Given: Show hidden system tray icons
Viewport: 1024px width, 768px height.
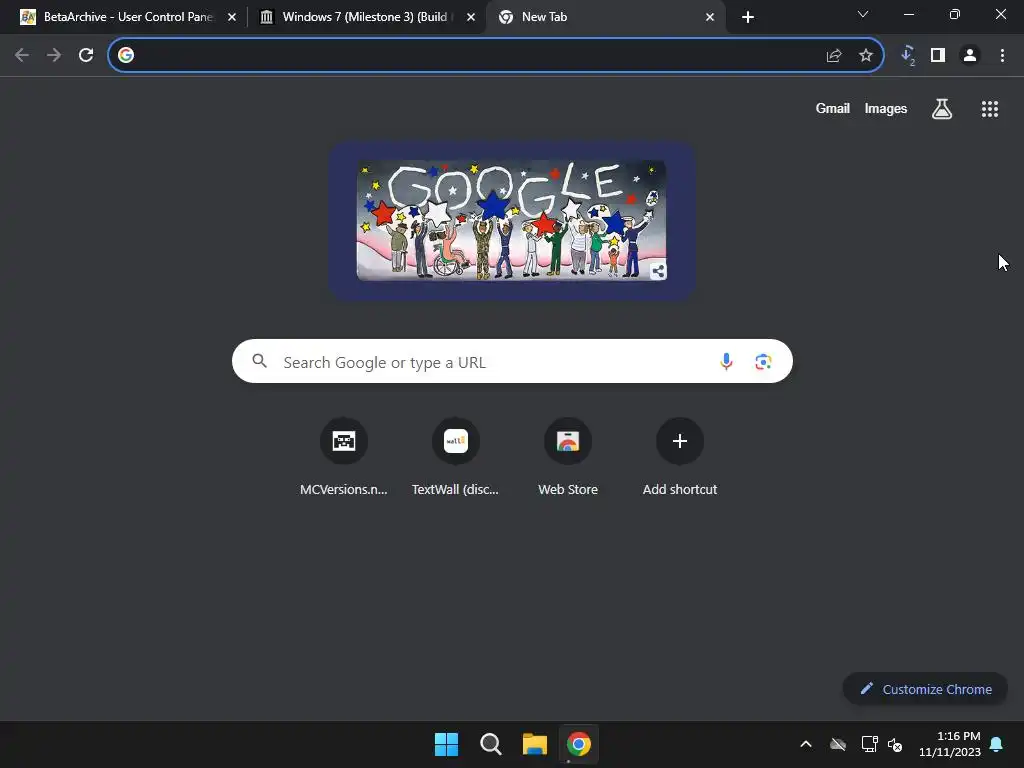Looking at the screenshot, I should [x=806, y=744].
